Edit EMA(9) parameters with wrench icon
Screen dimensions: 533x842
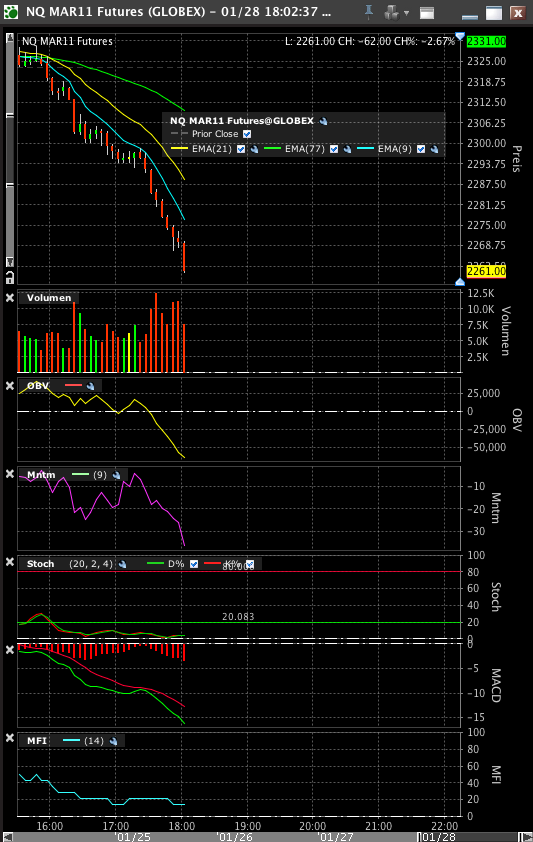[x=434, y=149]
